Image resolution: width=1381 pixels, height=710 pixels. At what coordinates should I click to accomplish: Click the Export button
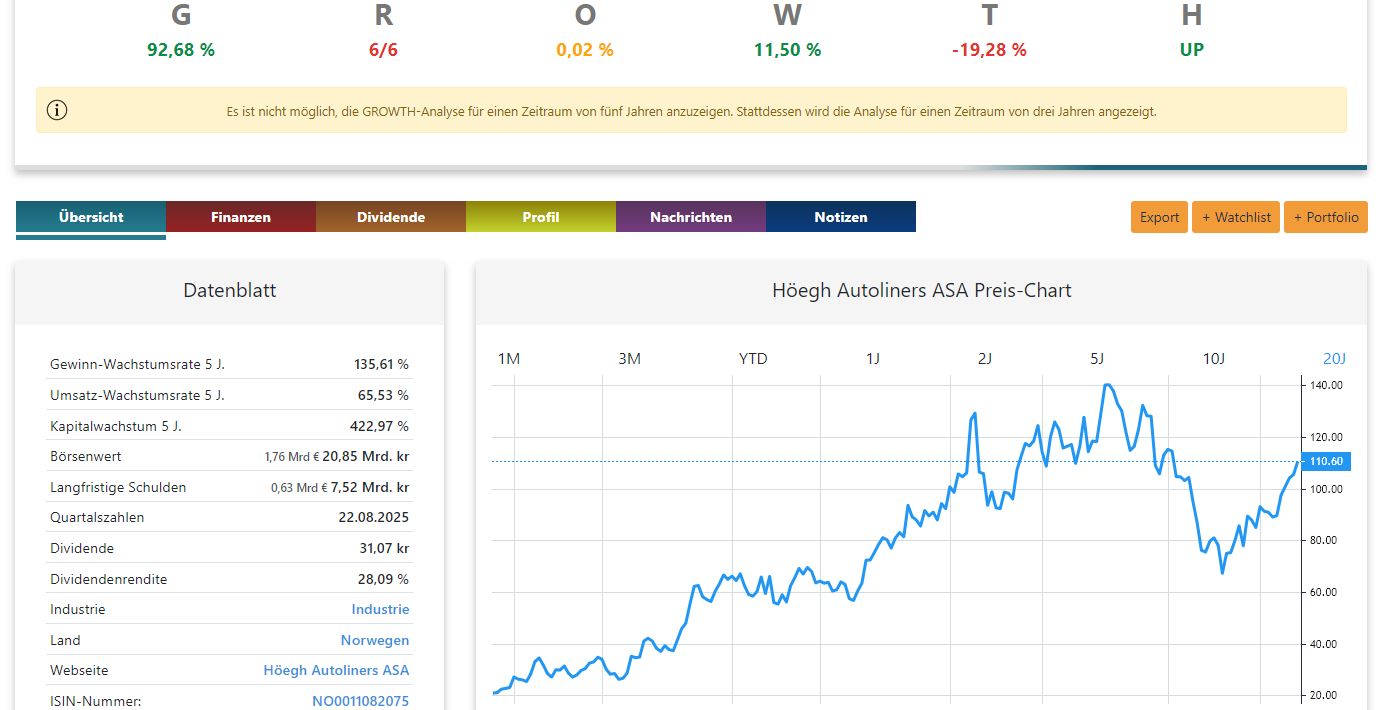click(1159, 217)
